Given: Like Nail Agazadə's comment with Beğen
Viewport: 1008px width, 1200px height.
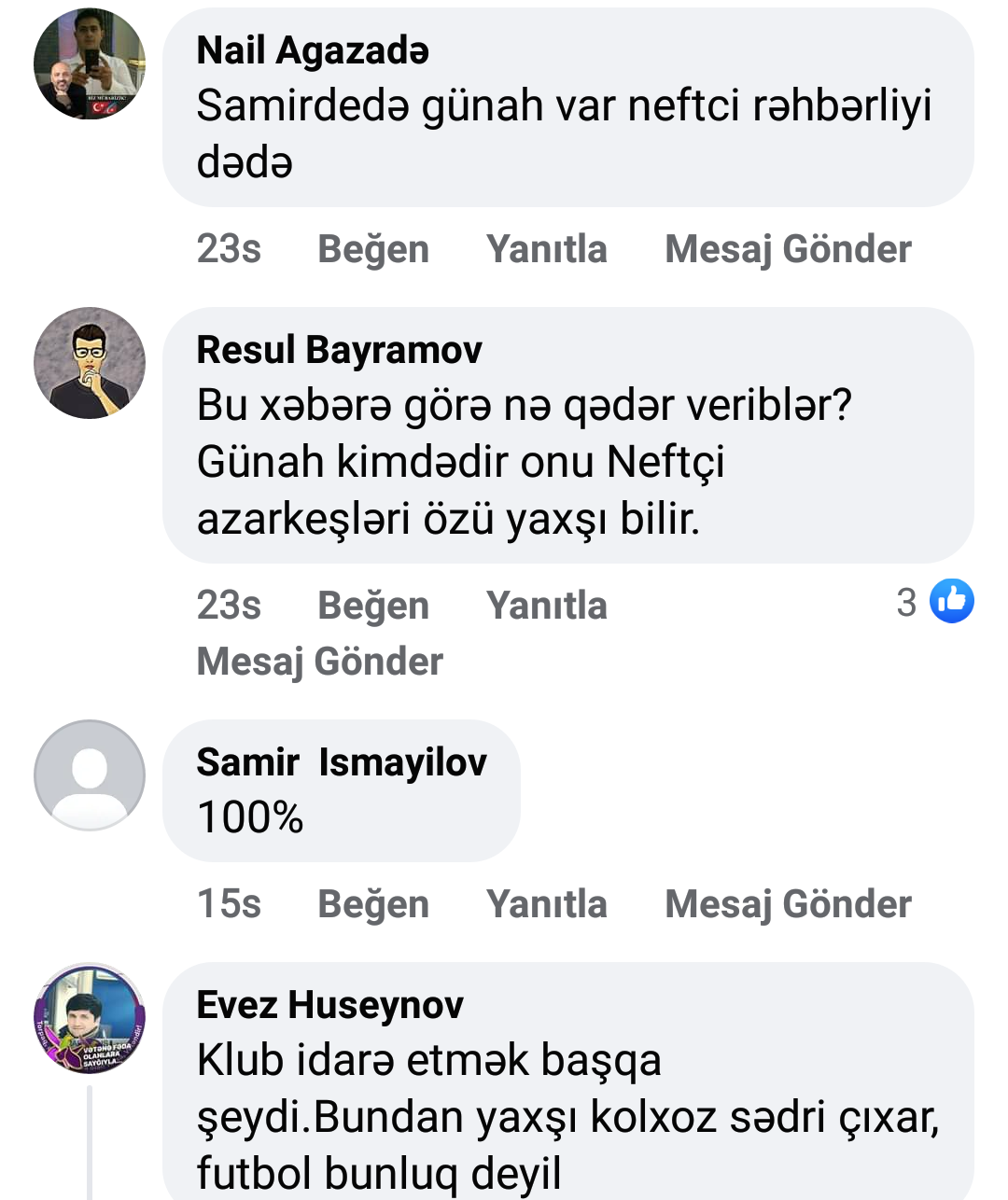Looking at the screenshot, I should 373,249.
